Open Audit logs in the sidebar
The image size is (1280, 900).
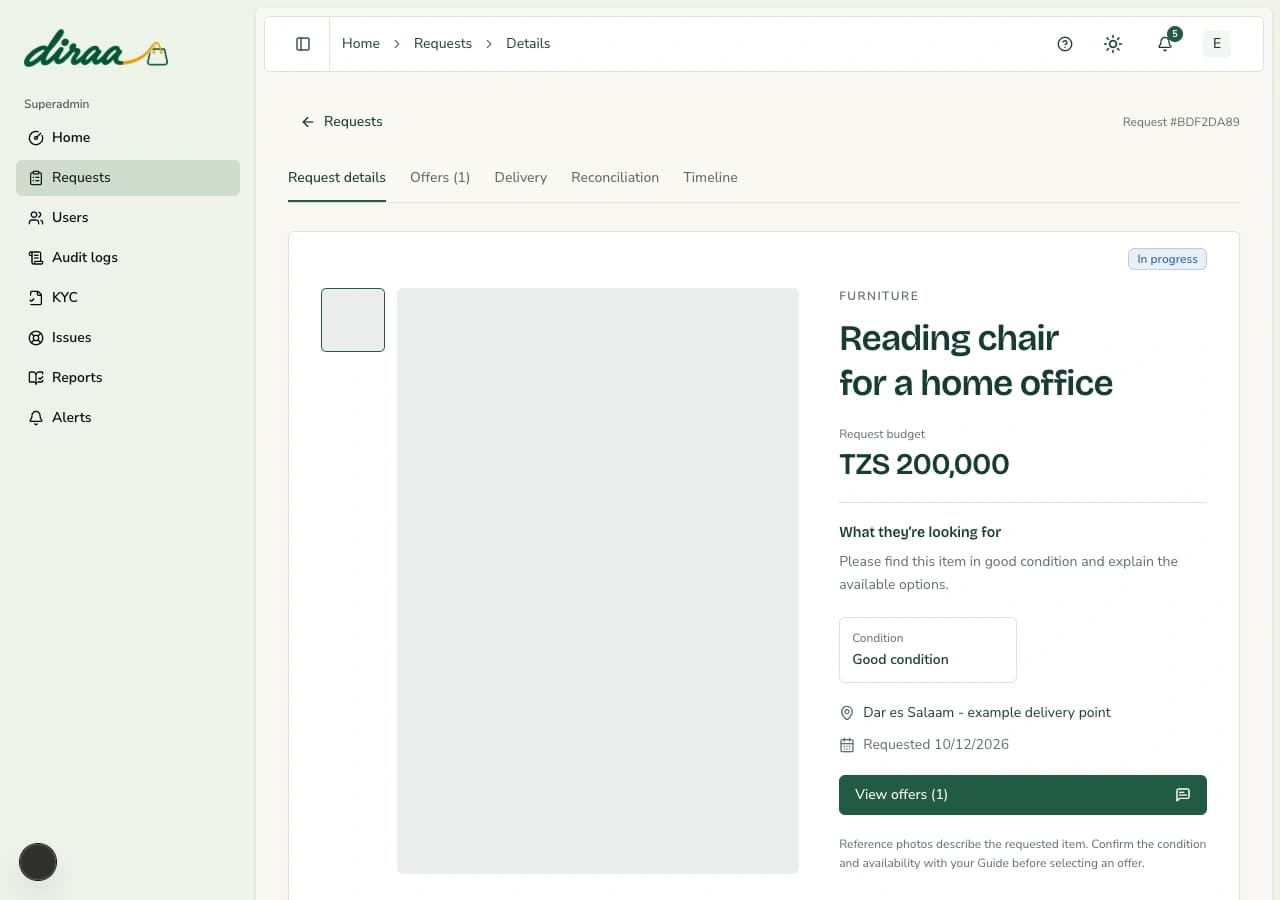click(128, 257)
